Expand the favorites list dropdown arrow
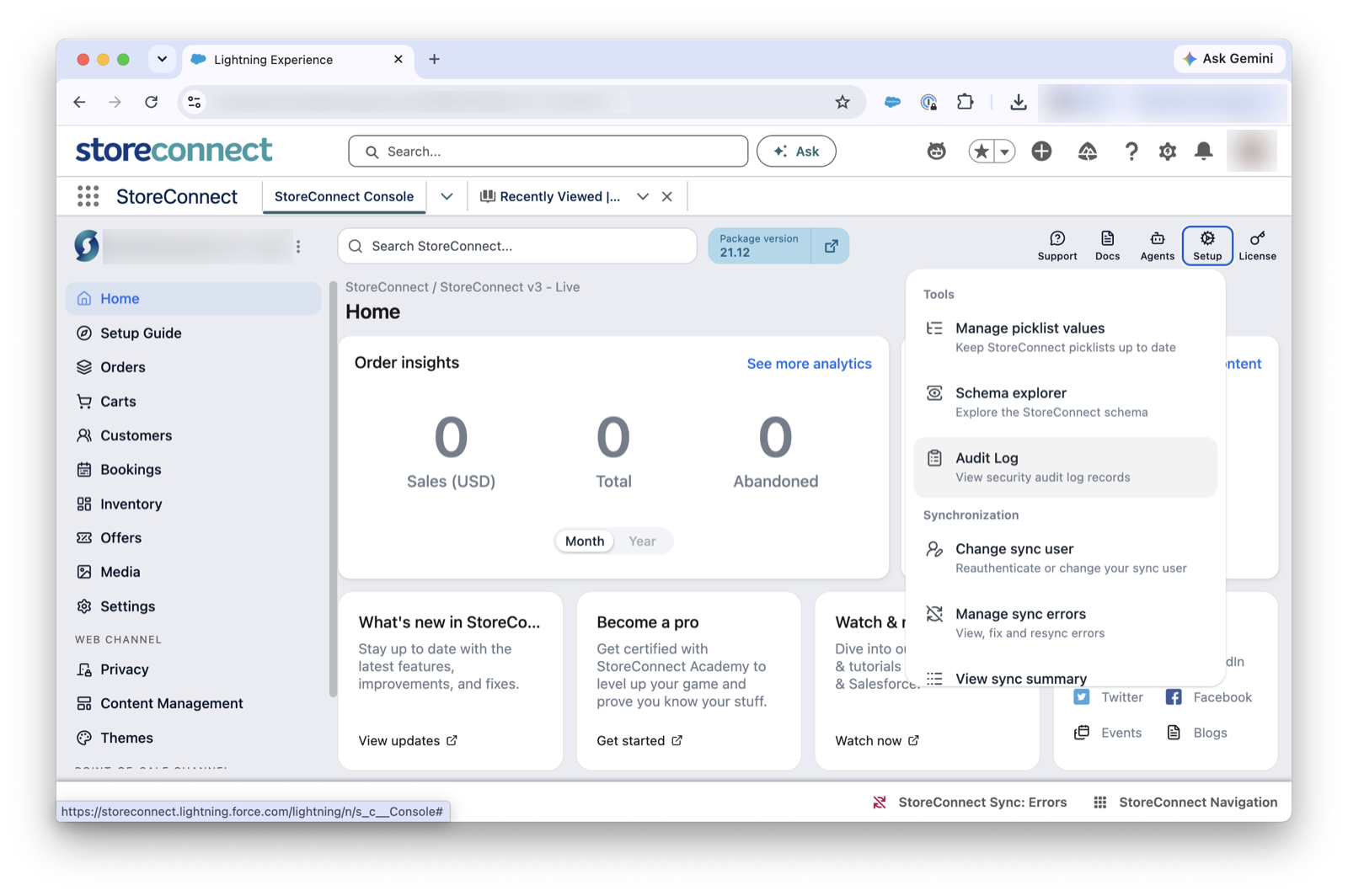This screenshot has height=896, width=1348. coord(1004,152)
